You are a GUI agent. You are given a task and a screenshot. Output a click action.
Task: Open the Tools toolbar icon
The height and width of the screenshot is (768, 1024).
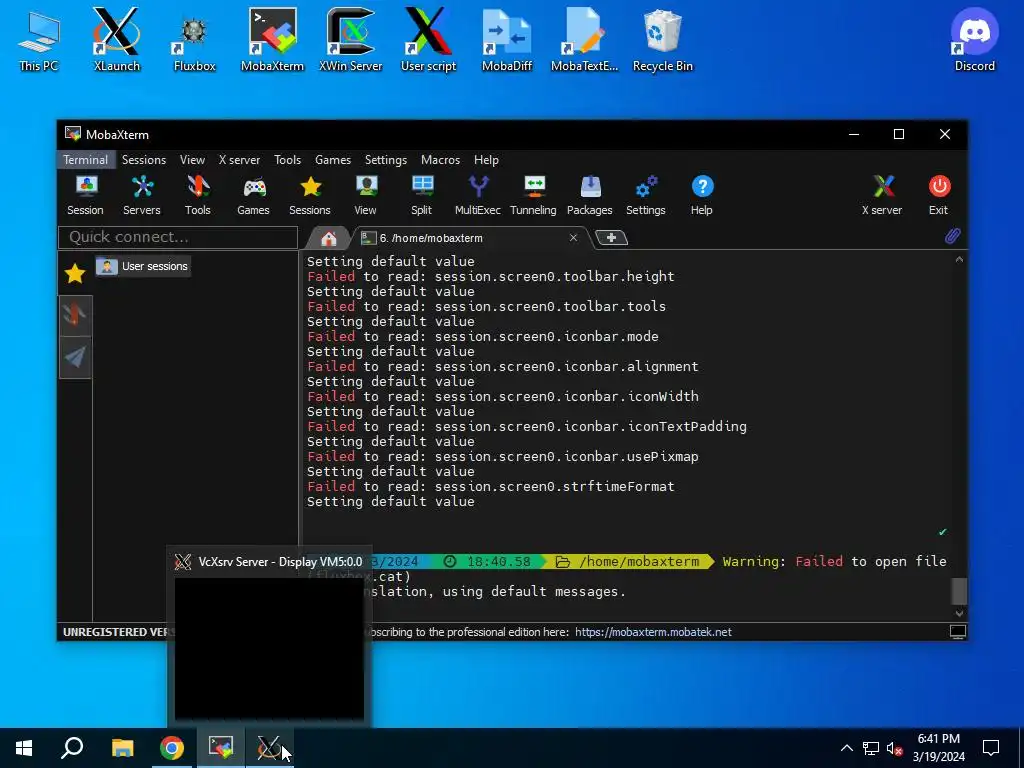click(x=197, y=195)
